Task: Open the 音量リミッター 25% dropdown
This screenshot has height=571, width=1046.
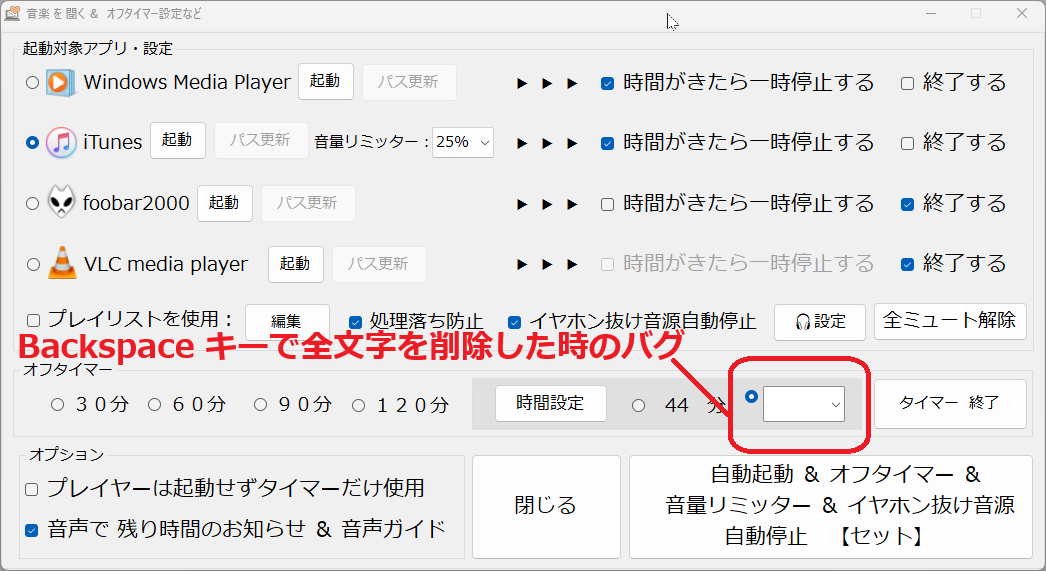Action: pyautogui.click(x=463, y=142)
